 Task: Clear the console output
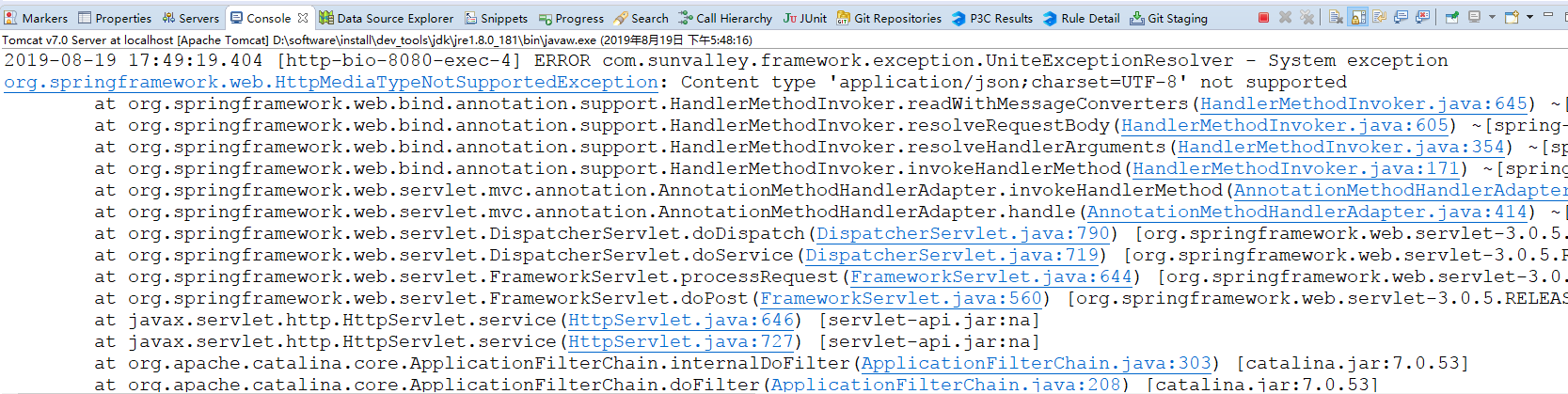tap(1336, 17)
